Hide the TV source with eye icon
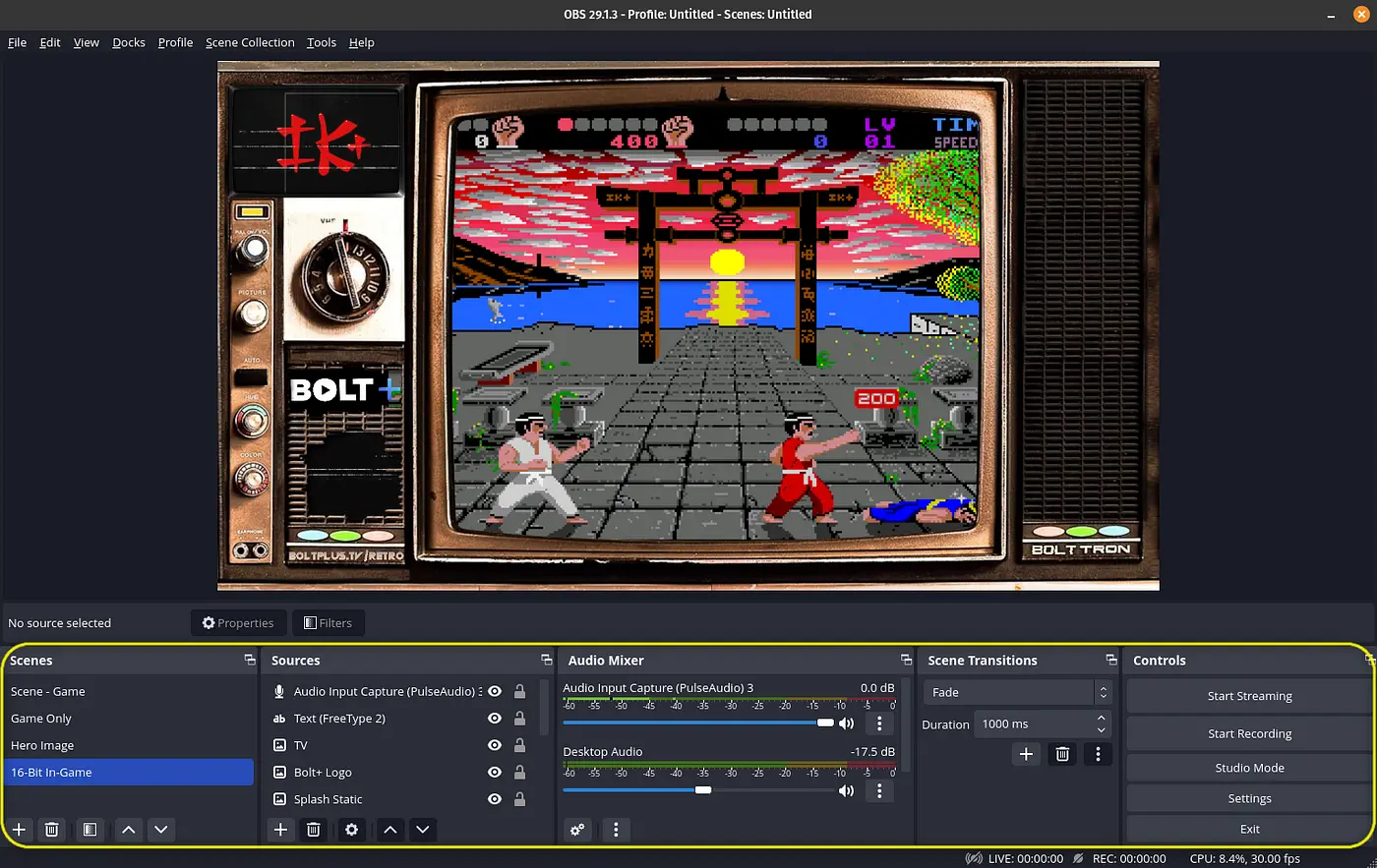 pyautogui.click(x=495, y=745)
